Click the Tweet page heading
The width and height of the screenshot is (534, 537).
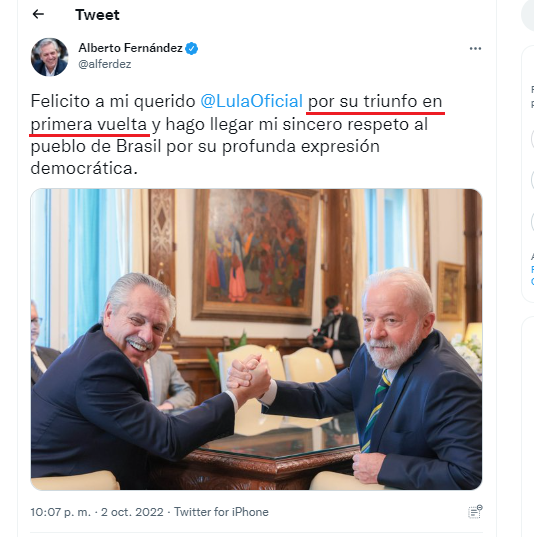click(97, 15)
